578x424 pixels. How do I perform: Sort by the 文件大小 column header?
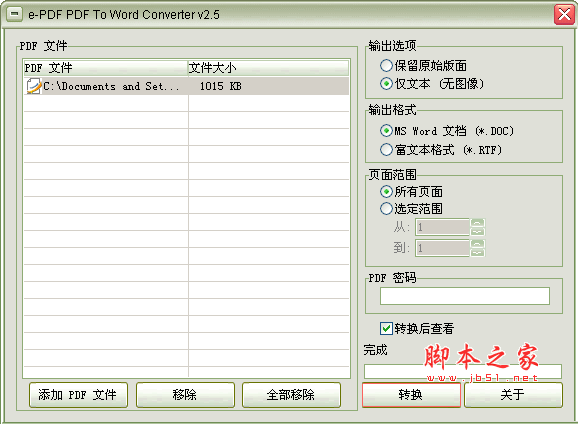pos(268,68)
